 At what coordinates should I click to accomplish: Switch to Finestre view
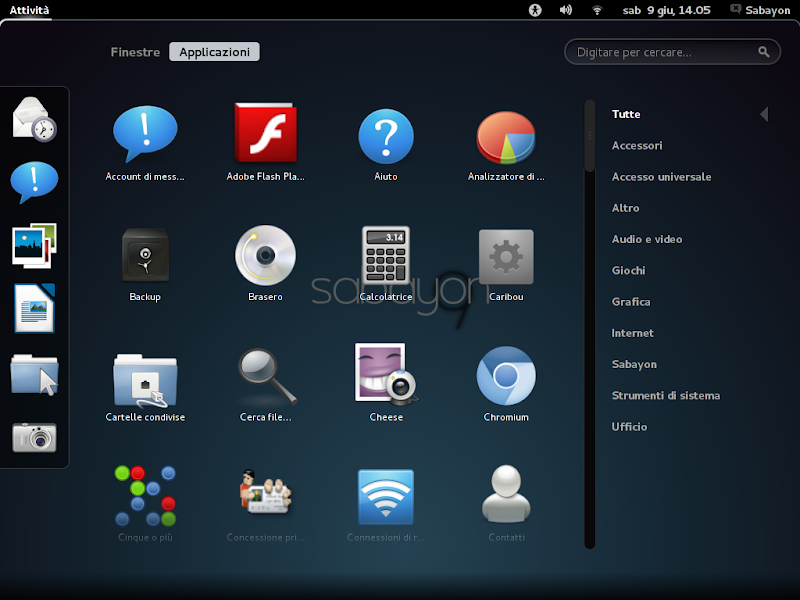click(135, 52)
